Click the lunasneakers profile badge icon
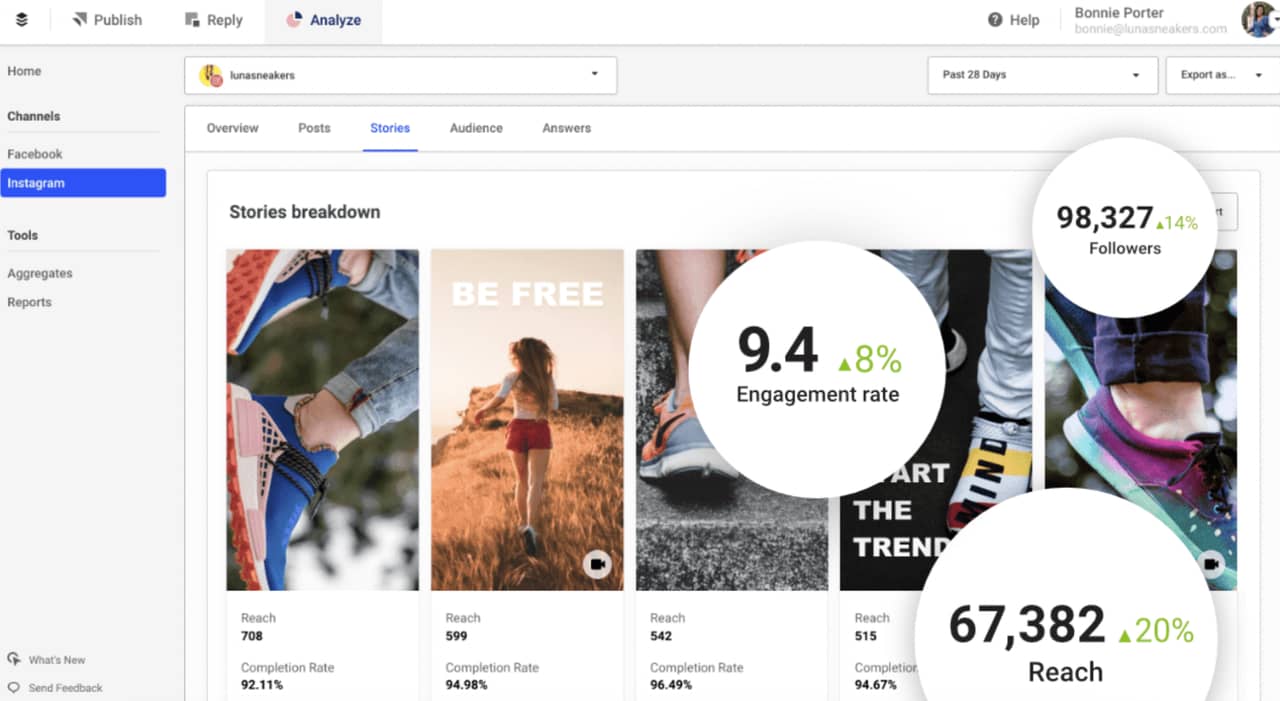Viewport: 1280px width, 701px height. click(210, 74)
